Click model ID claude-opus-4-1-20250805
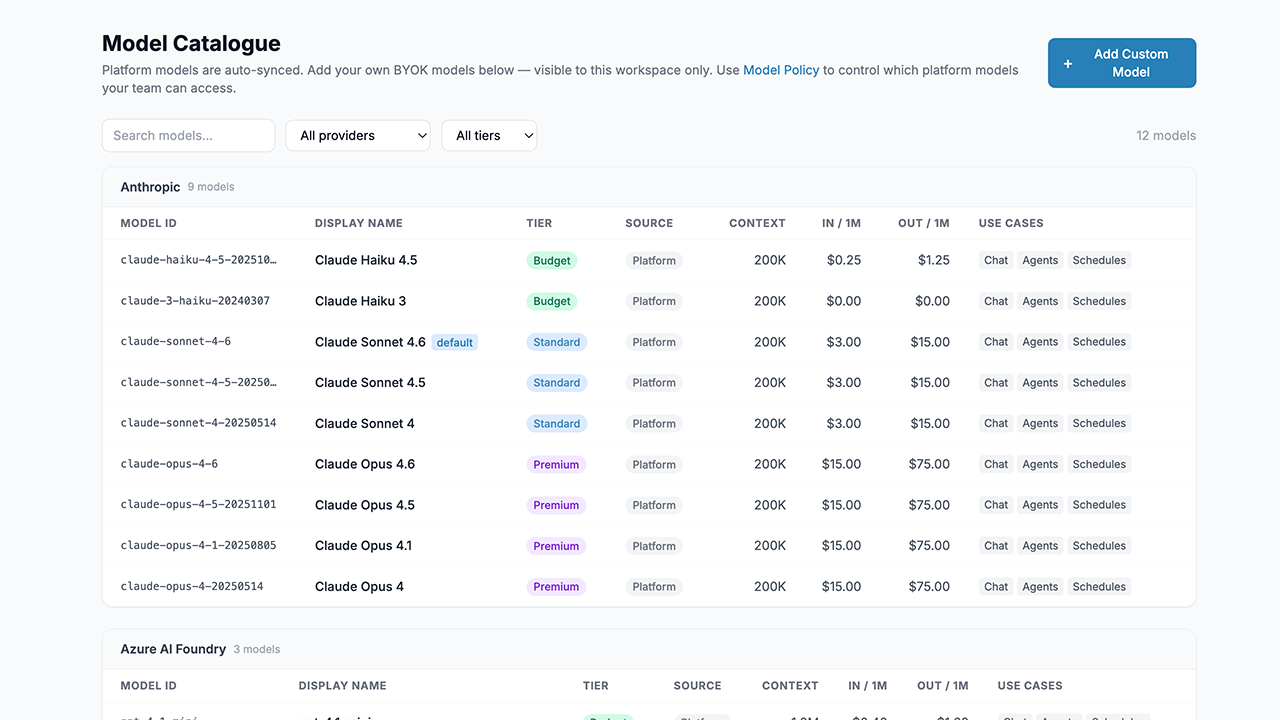Viewport: 1280px width, 720px height. 198,546
